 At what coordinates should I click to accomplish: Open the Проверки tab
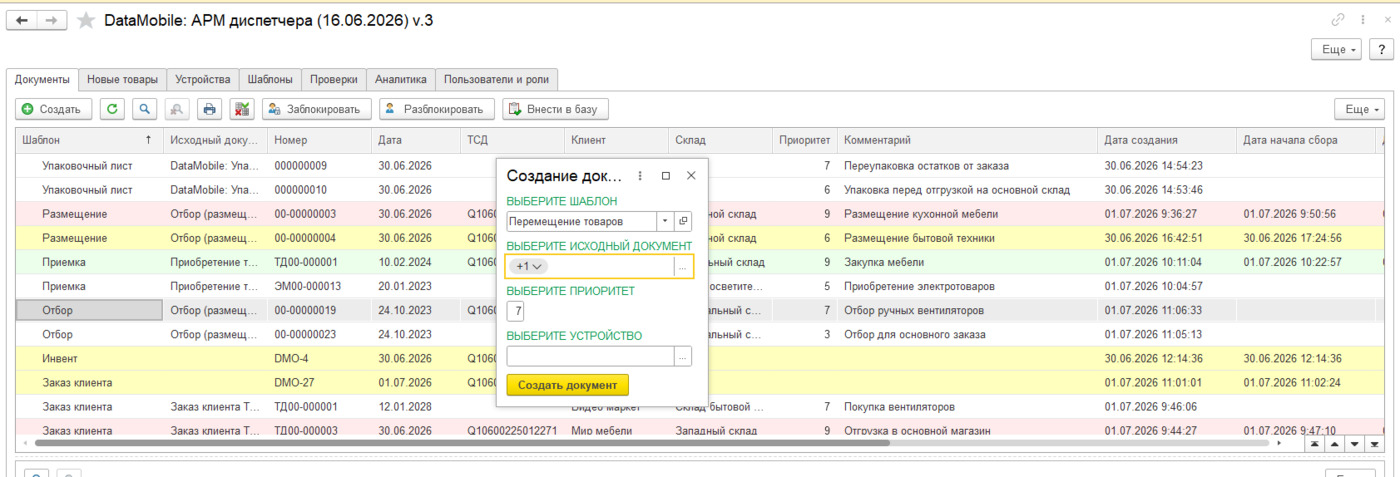334,79
